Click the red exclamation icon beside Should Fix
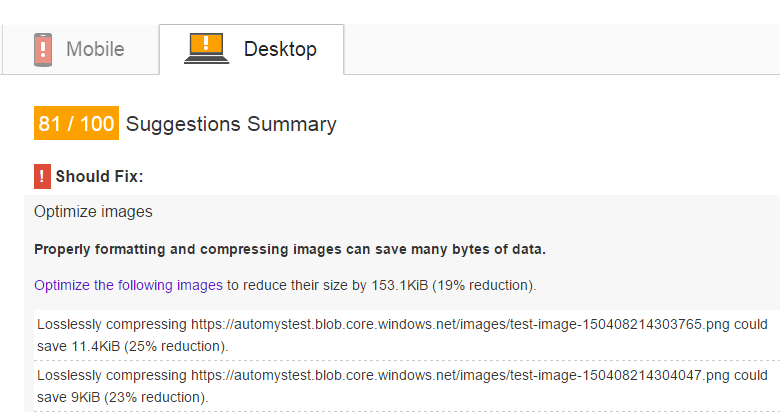 pos(42,176)
